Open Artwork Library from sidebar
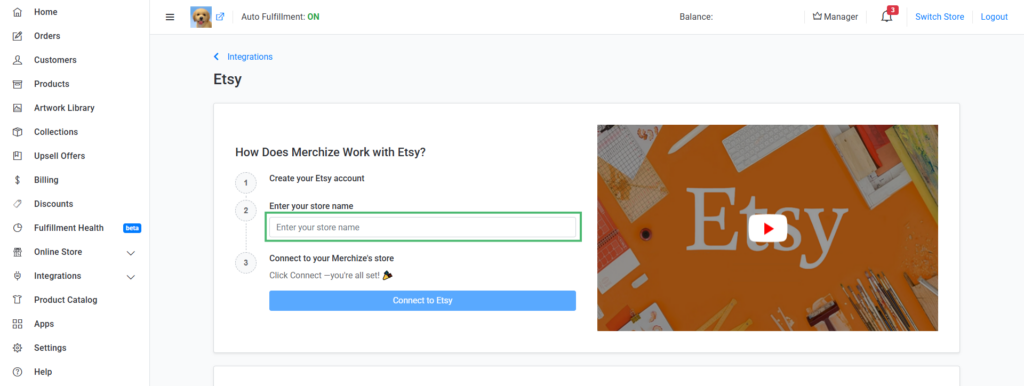This screenshot has width=1024, height=386. click(x=64, y=108)
